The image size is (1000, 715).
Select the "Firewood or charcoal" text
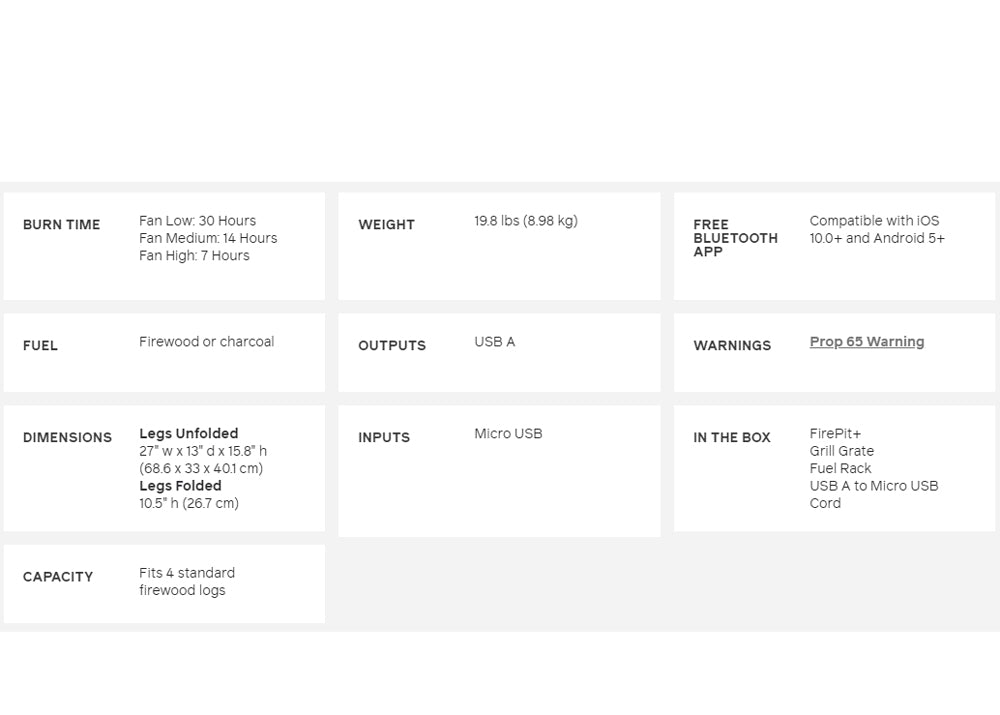[206, 342]
